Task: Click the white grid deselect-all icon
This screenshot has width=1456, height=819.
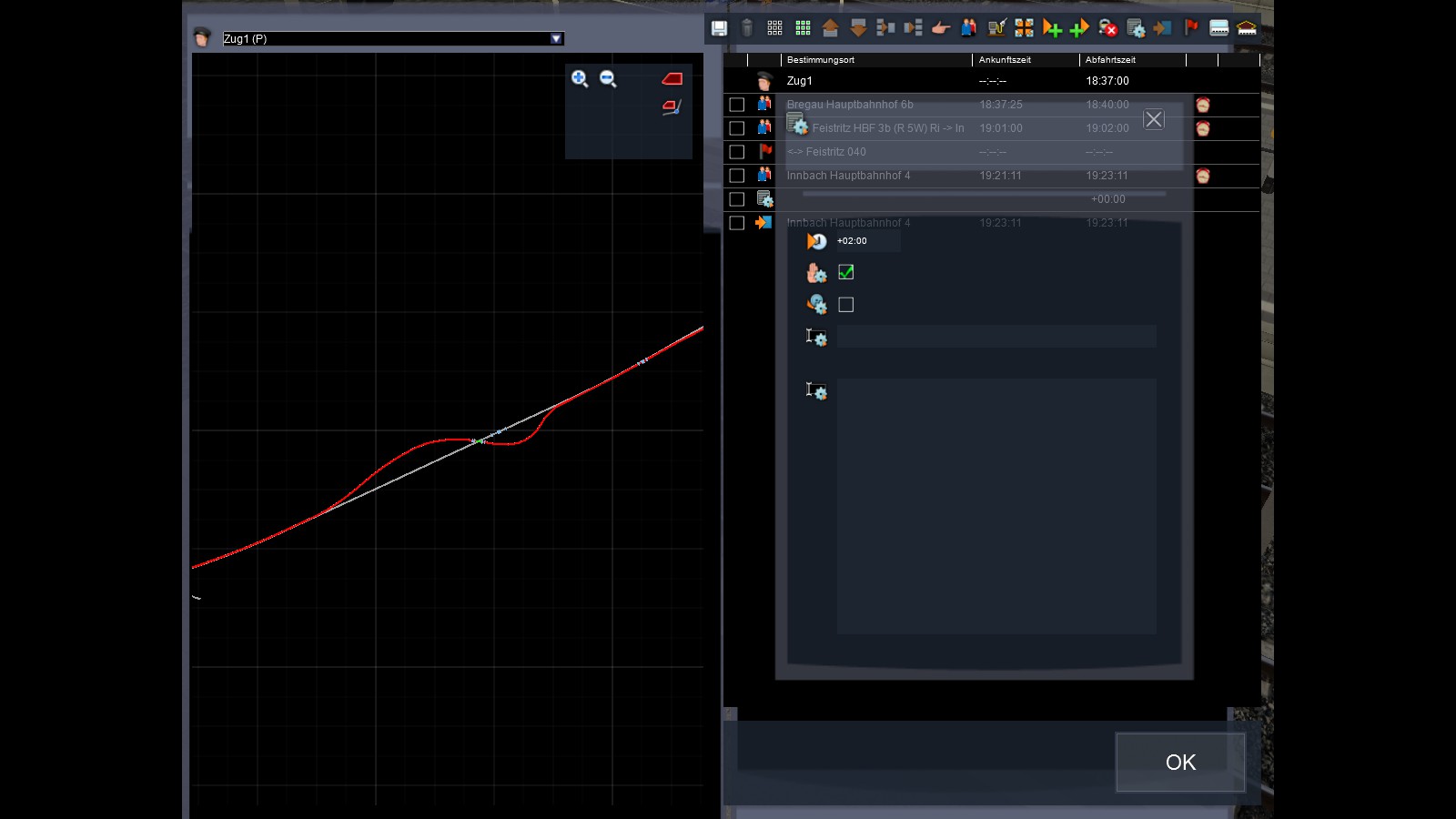Action: click(775, 28)
